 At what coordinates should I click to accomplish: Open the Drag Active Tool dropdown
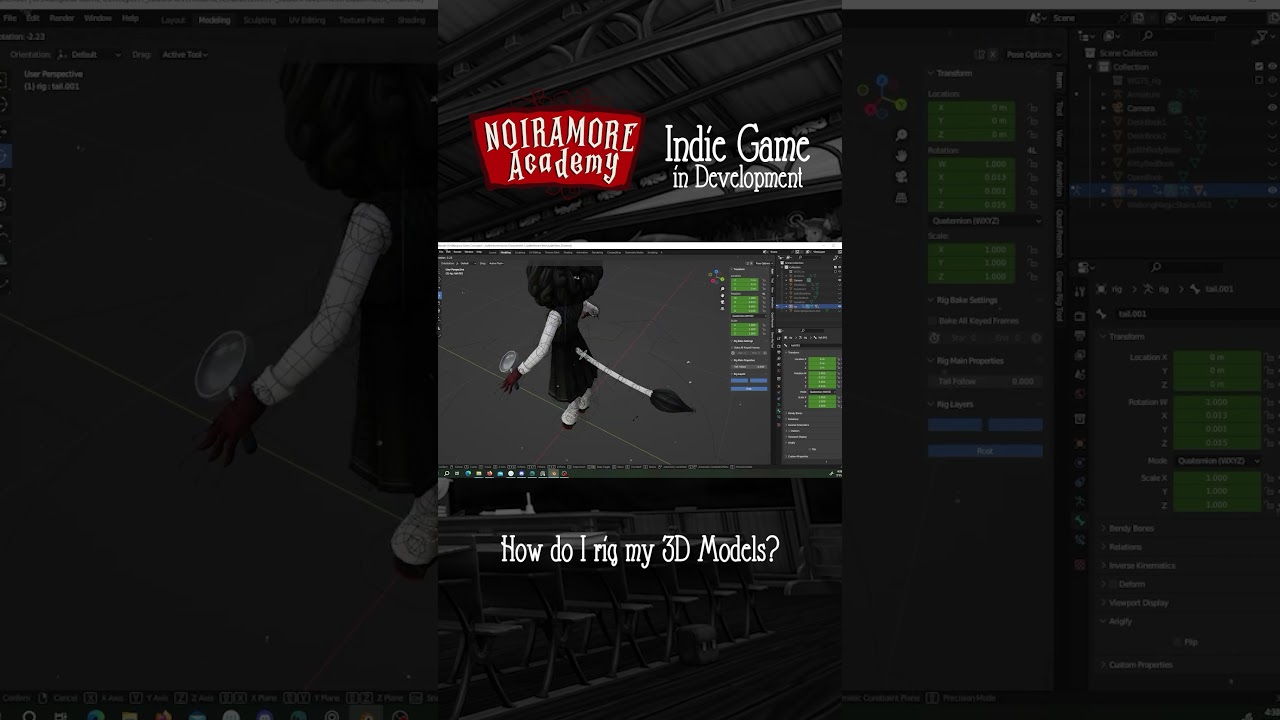[185, 54]
